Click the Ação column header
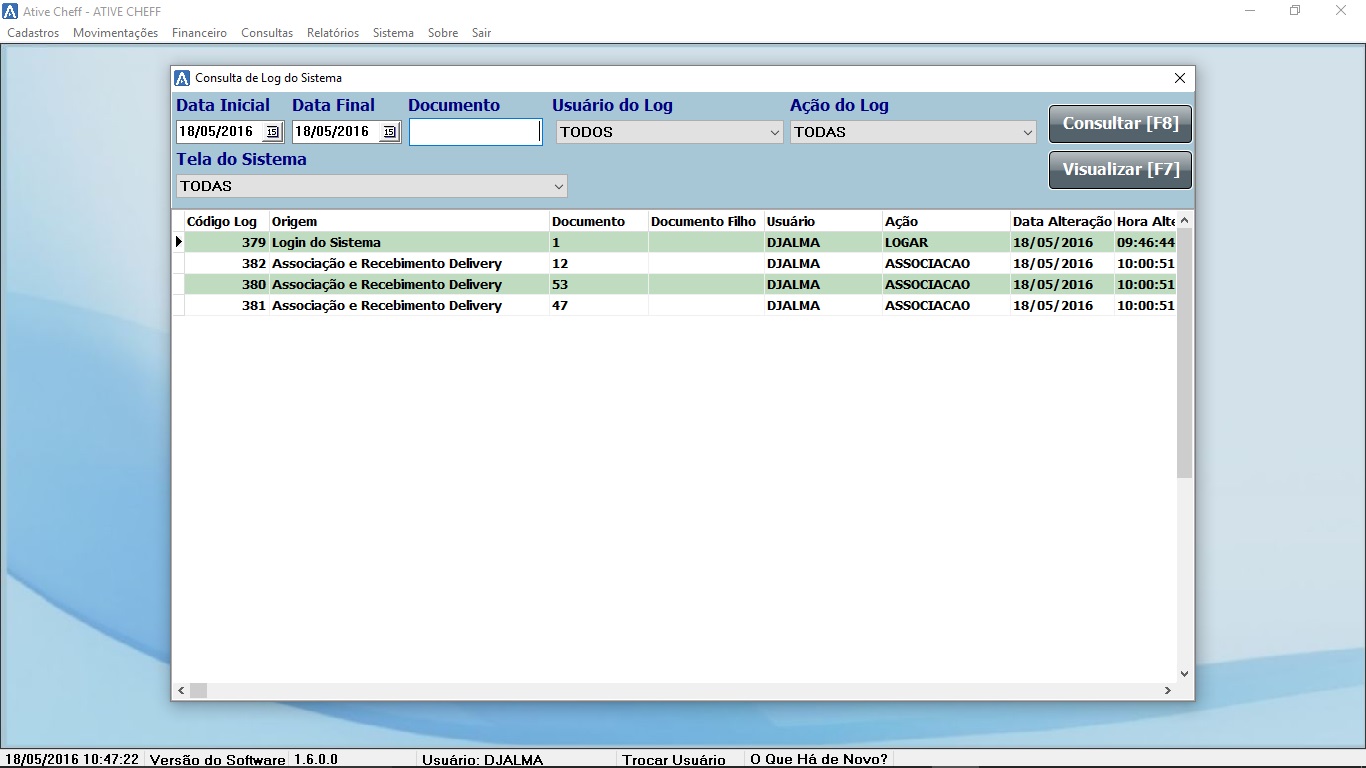The width and height of the screenshot is (1366, 768). [x=946, y=222]
